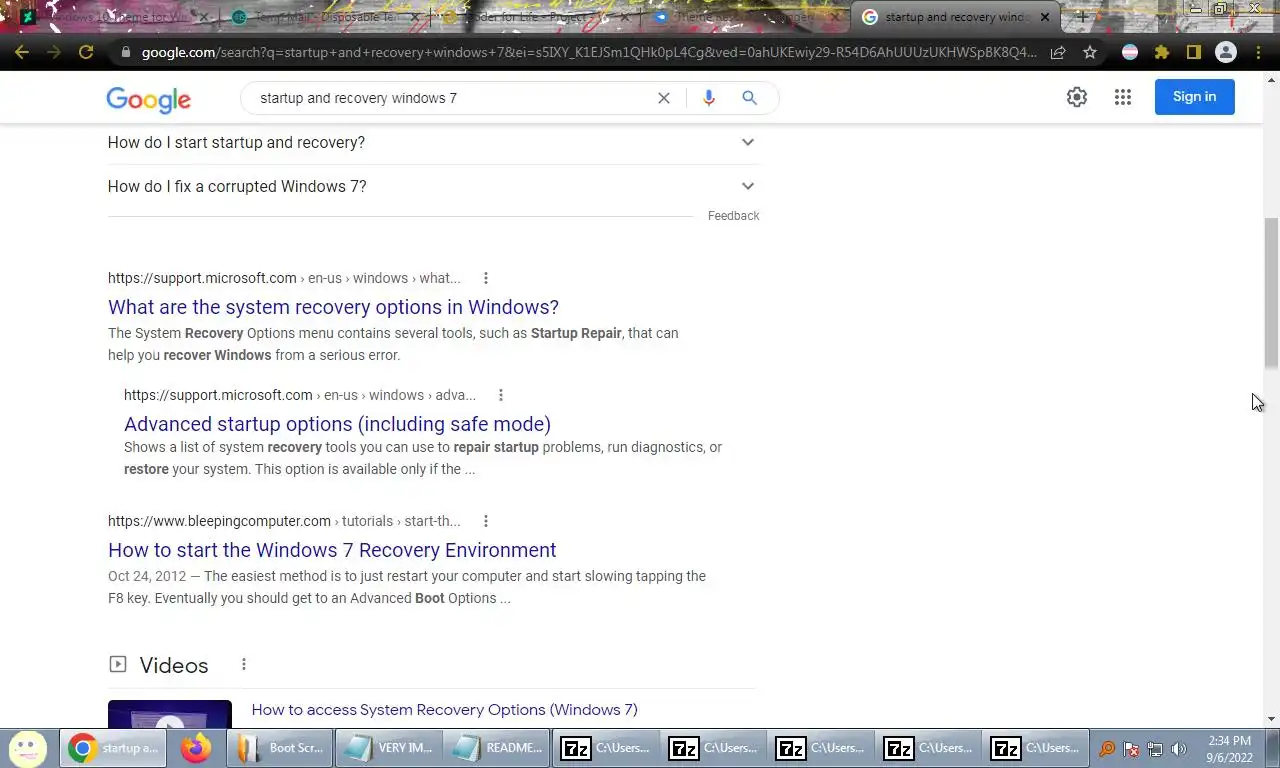The height and width of the screenshot is (768, 1280).
Task: Bookmark this page with the star icon
Action: click(x=1090, y=52)
